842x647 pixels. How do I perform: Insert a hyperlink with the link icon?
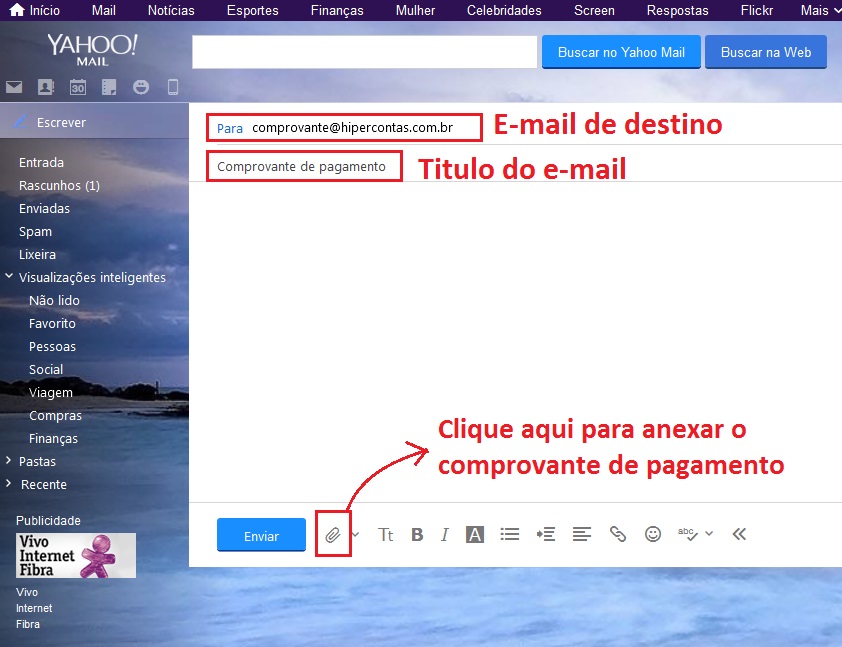point(618,534)
